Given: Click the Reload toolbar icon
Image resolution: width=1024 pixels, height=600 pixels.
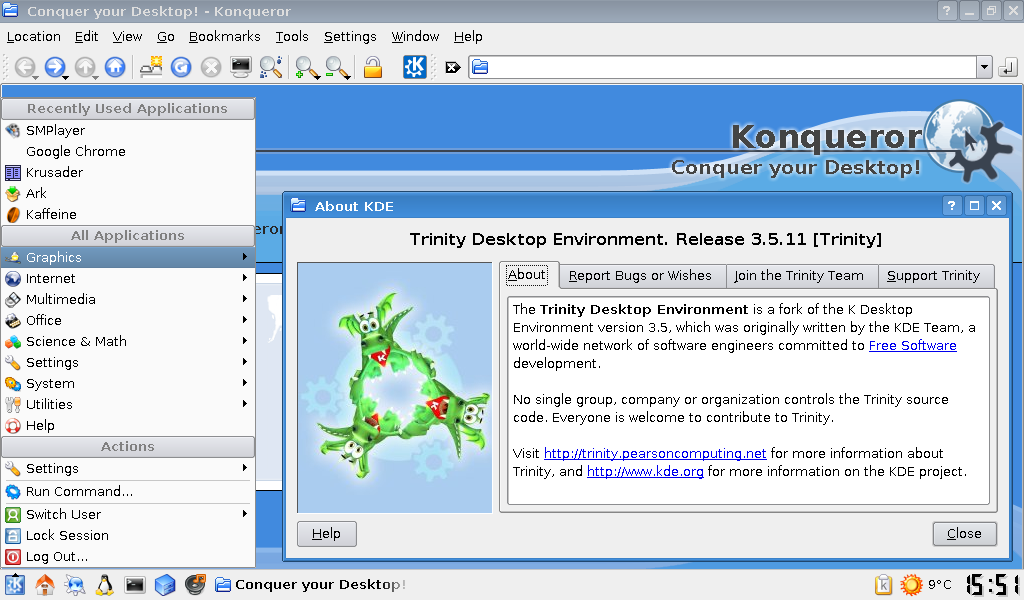Looking at the screenshot, I should (181, 67).
